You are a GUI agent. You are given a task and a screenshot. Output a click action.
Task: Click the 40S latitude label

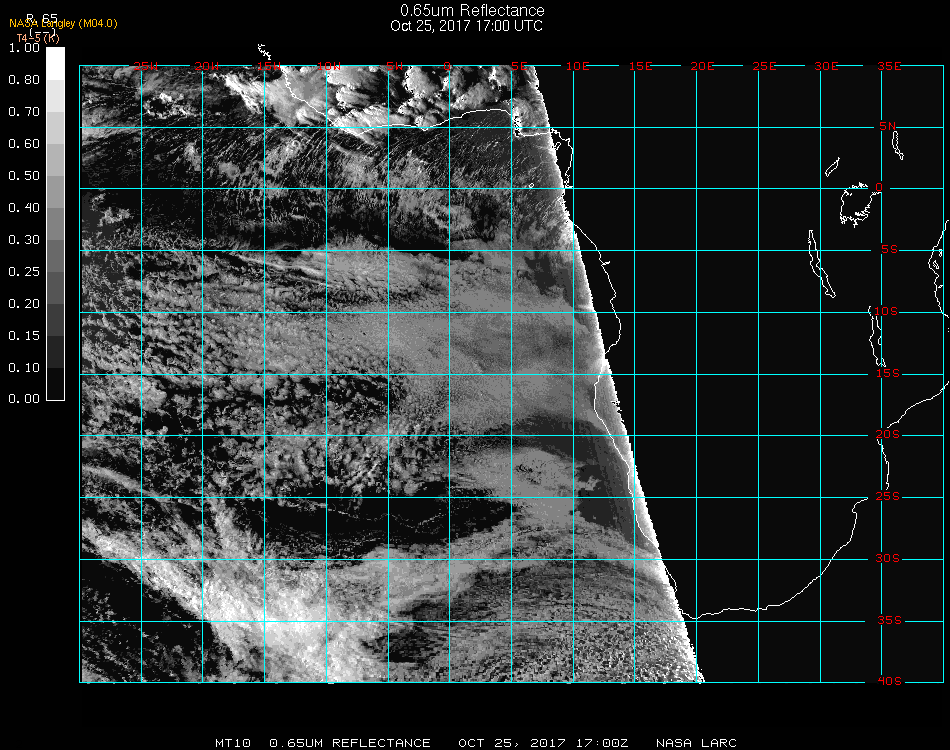point(889,681)
